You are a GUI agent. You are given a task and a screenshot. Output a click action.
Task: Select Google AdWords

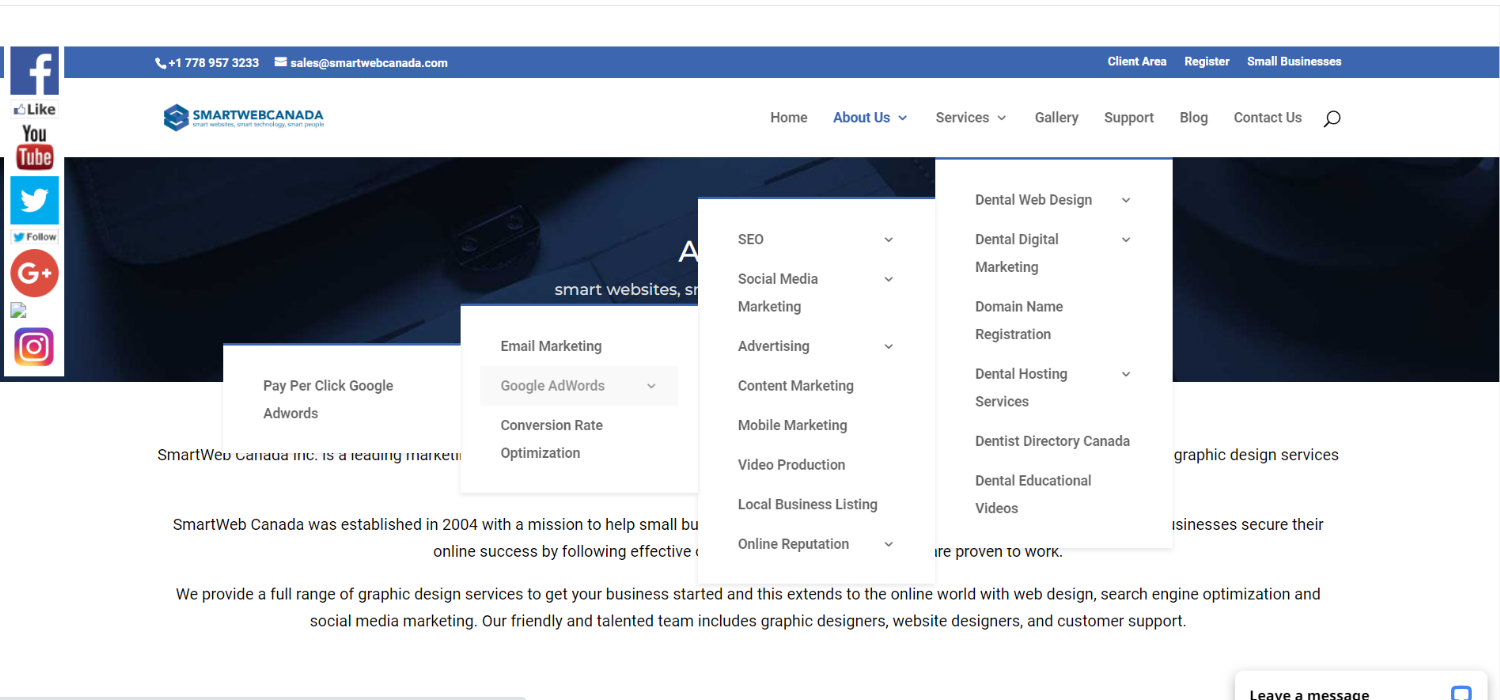tap(552, 386)
